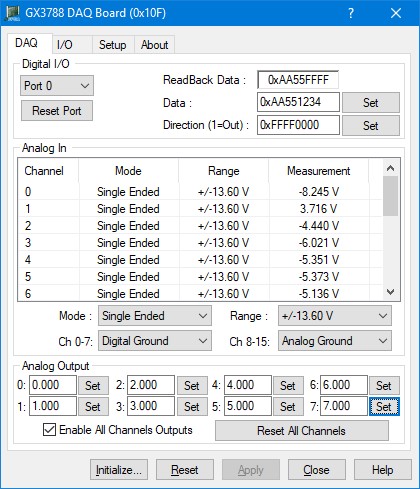Click Set for analog output 4
The image size is (420, 489).
coord(288,386)
